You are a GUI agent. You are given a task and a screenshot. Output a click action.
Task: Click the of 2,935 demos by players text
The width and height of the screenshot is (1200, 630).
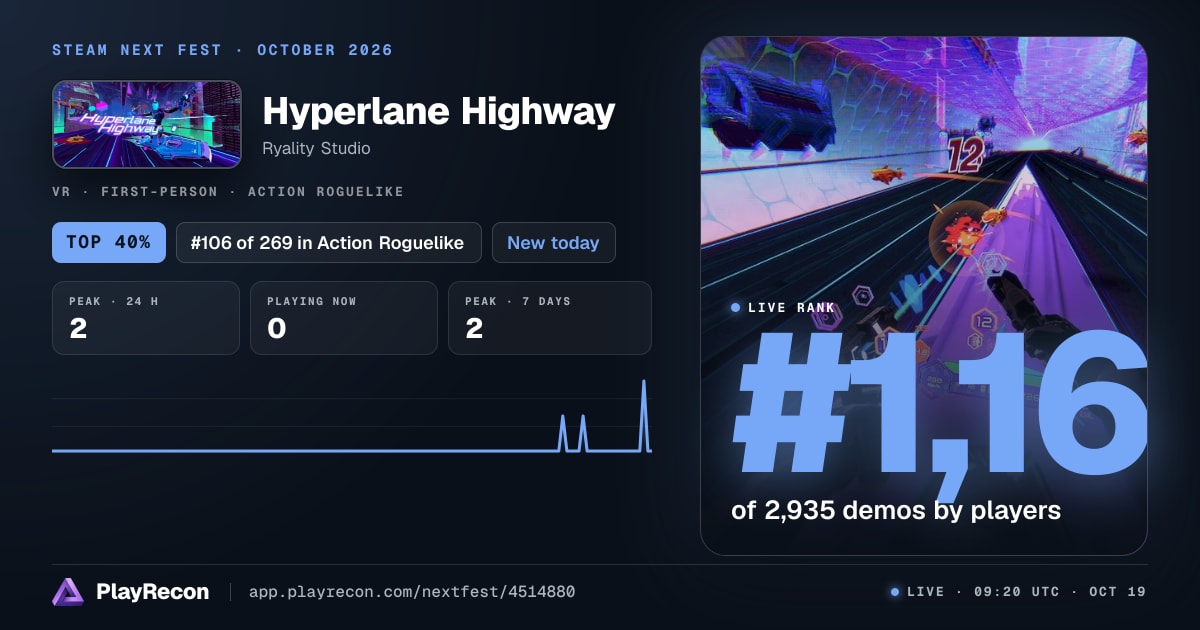(x=896, y=510)
